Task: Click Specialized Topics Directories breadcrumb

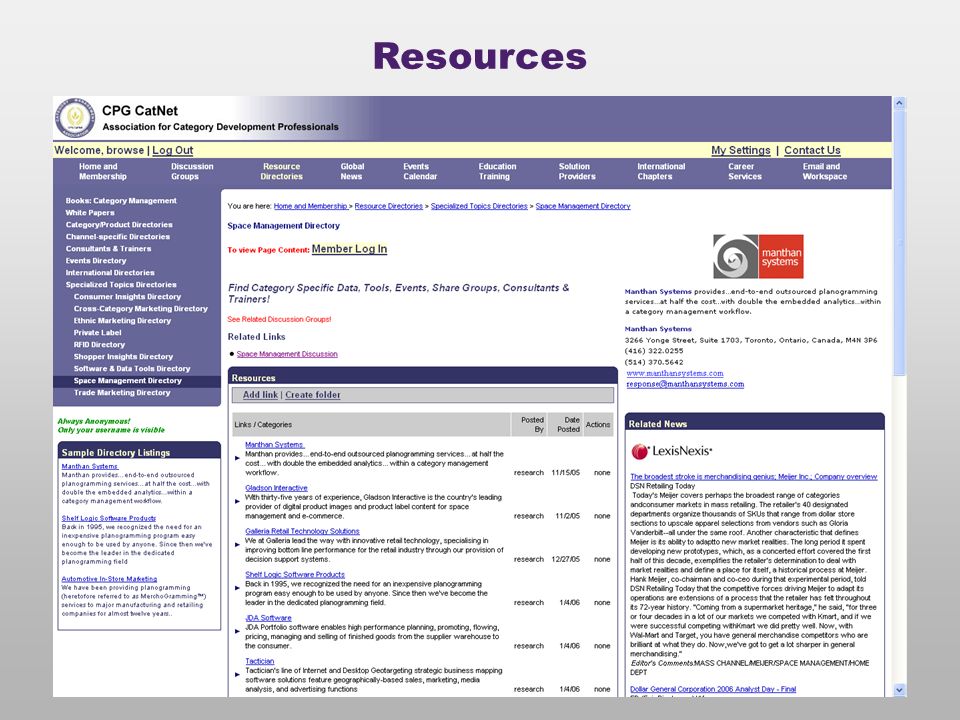Action: (x=479, y=206)
